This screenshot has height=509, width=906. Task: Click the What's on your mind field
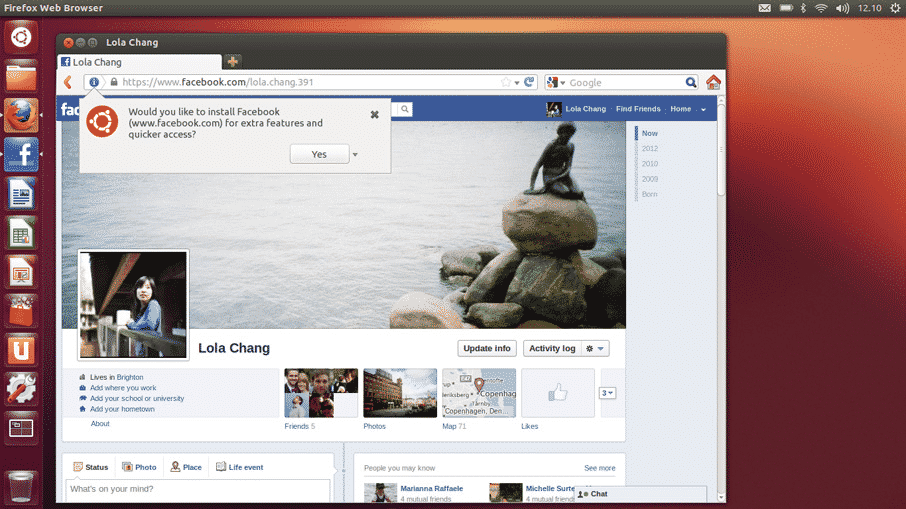[197, 489]
